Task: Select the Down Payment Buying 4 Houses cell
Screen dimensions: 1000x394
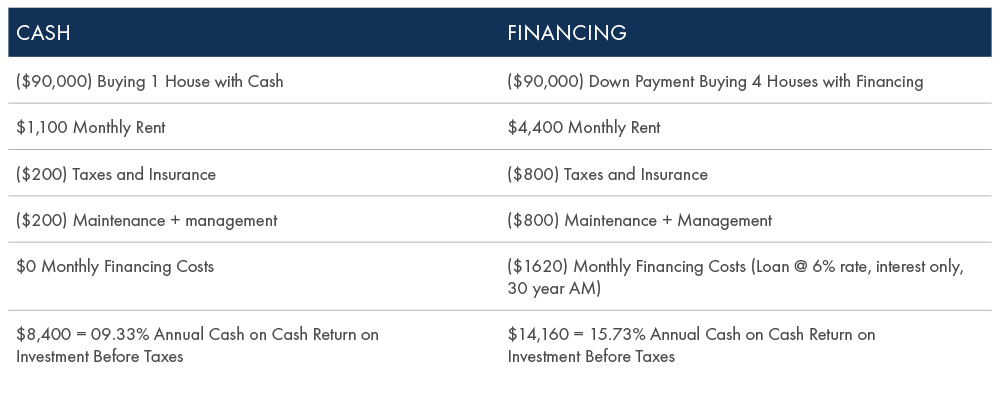Action: [746, 80]
